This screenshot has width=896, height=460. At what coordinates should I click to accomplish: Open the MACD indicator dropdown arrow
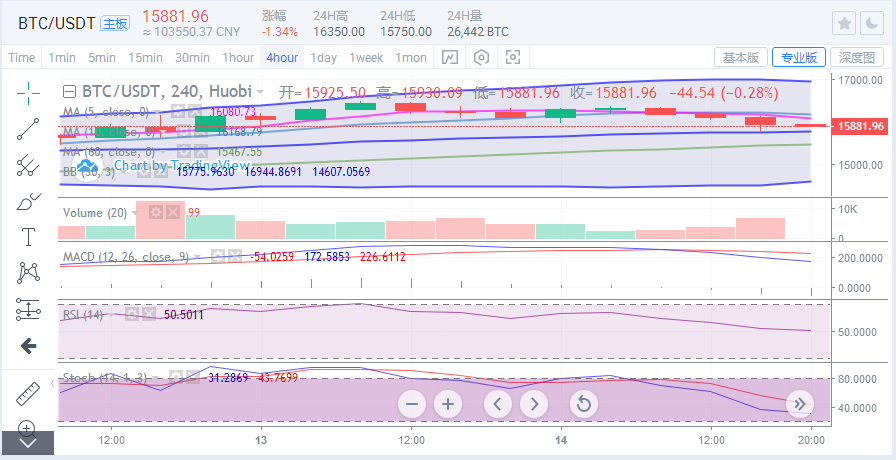[198, 257]
